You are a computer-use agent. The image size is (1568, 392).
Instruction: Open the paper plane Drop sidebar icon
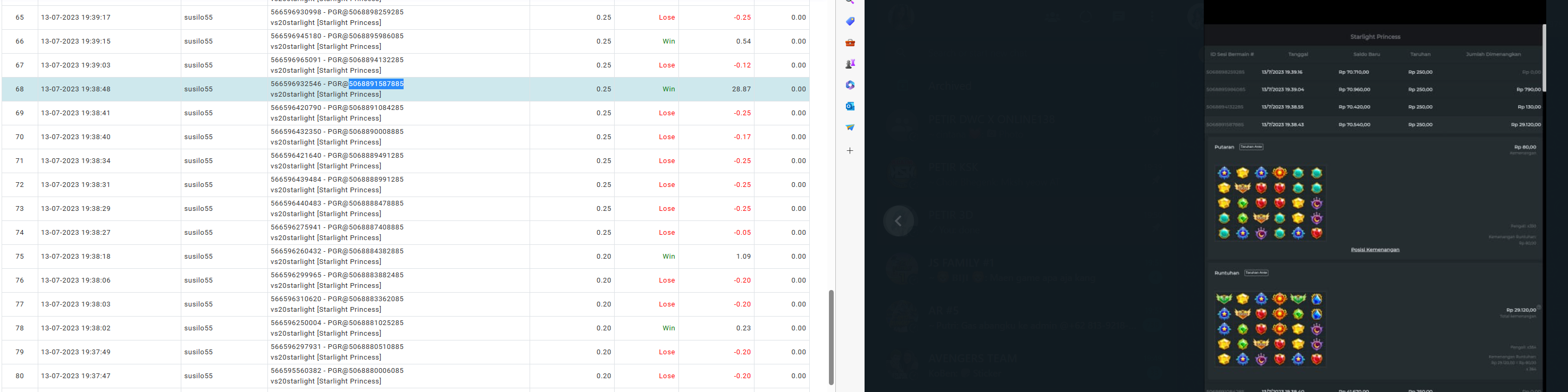tap(850, 127)
